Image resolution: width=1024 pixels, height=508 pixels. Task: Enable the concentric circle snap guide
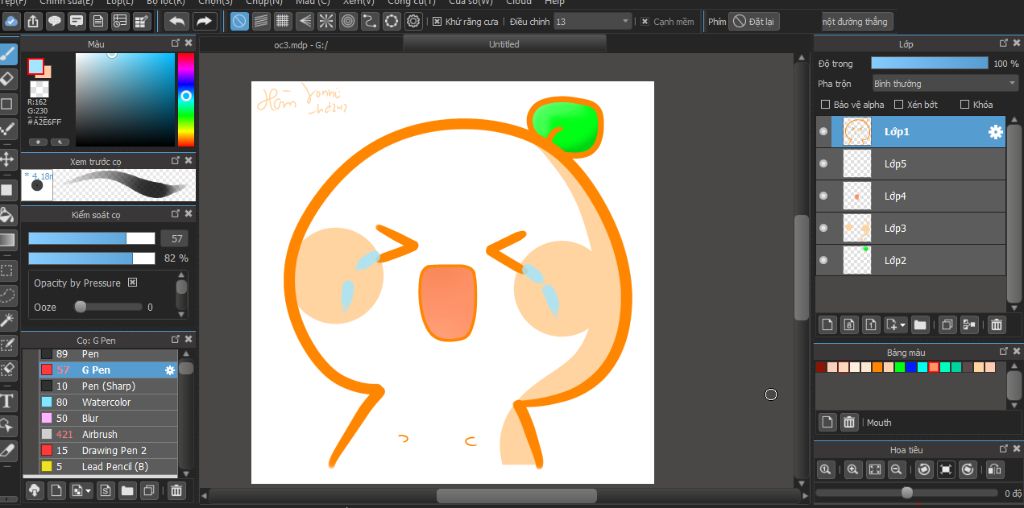pos(348,21)
